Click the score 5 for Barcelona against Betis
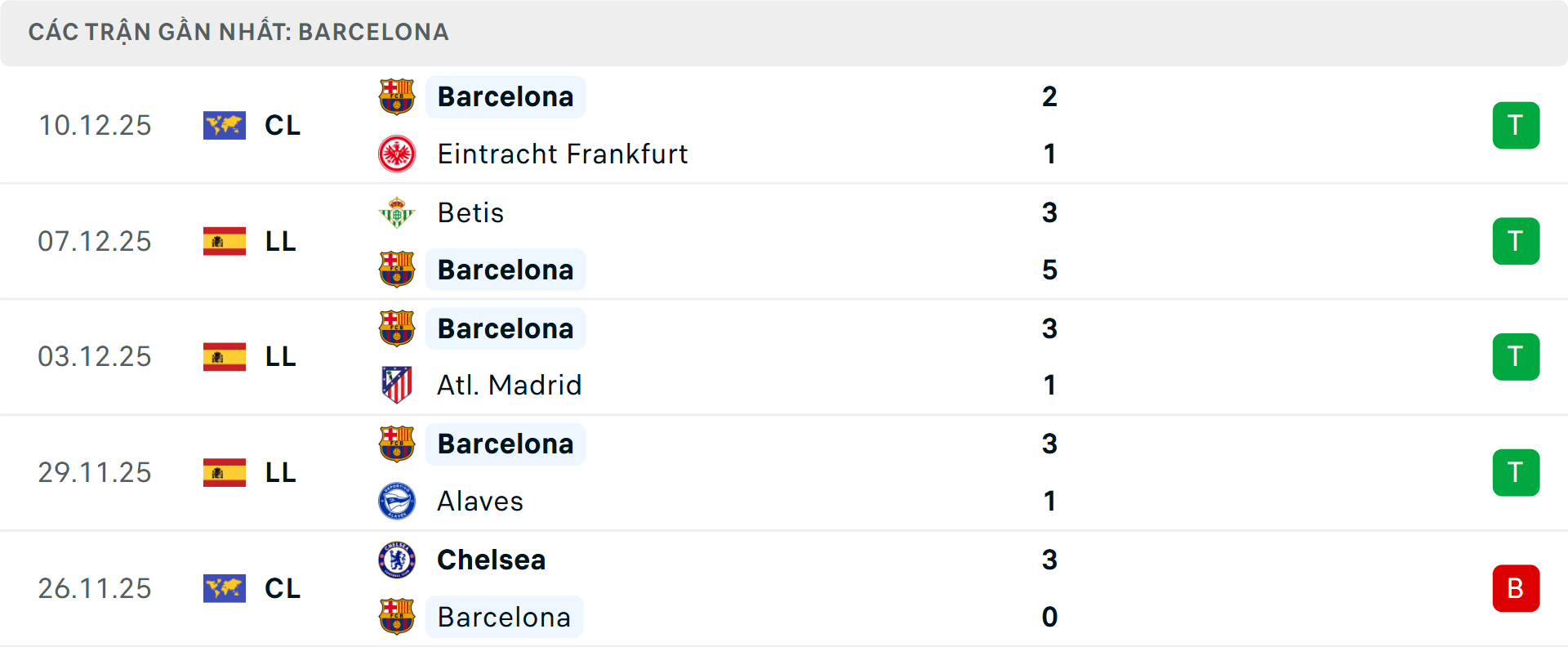 pos(1050,270)
